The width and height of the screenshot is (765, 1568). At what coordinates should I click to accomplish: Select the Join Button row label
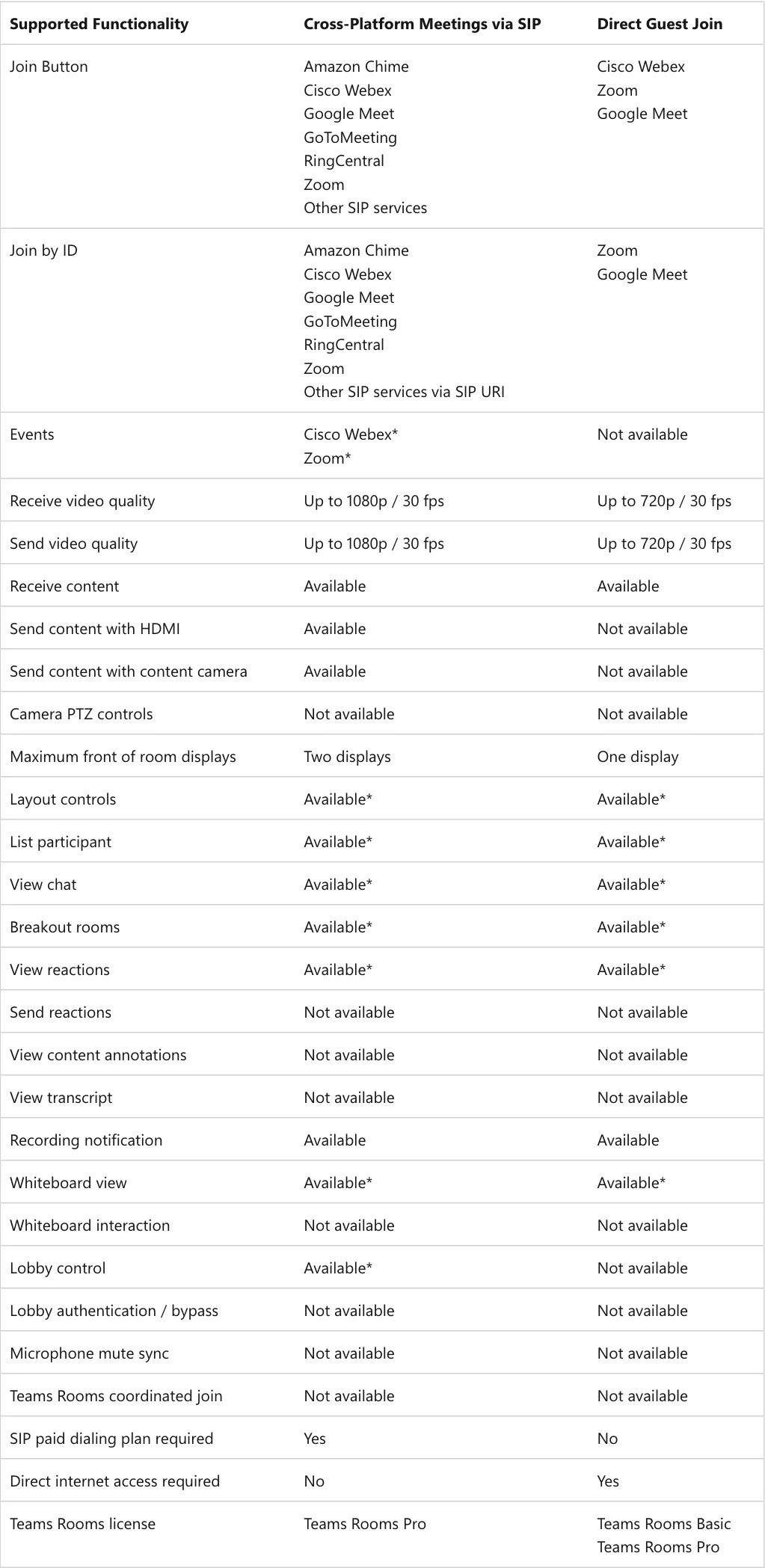click(x=49, y=67)
